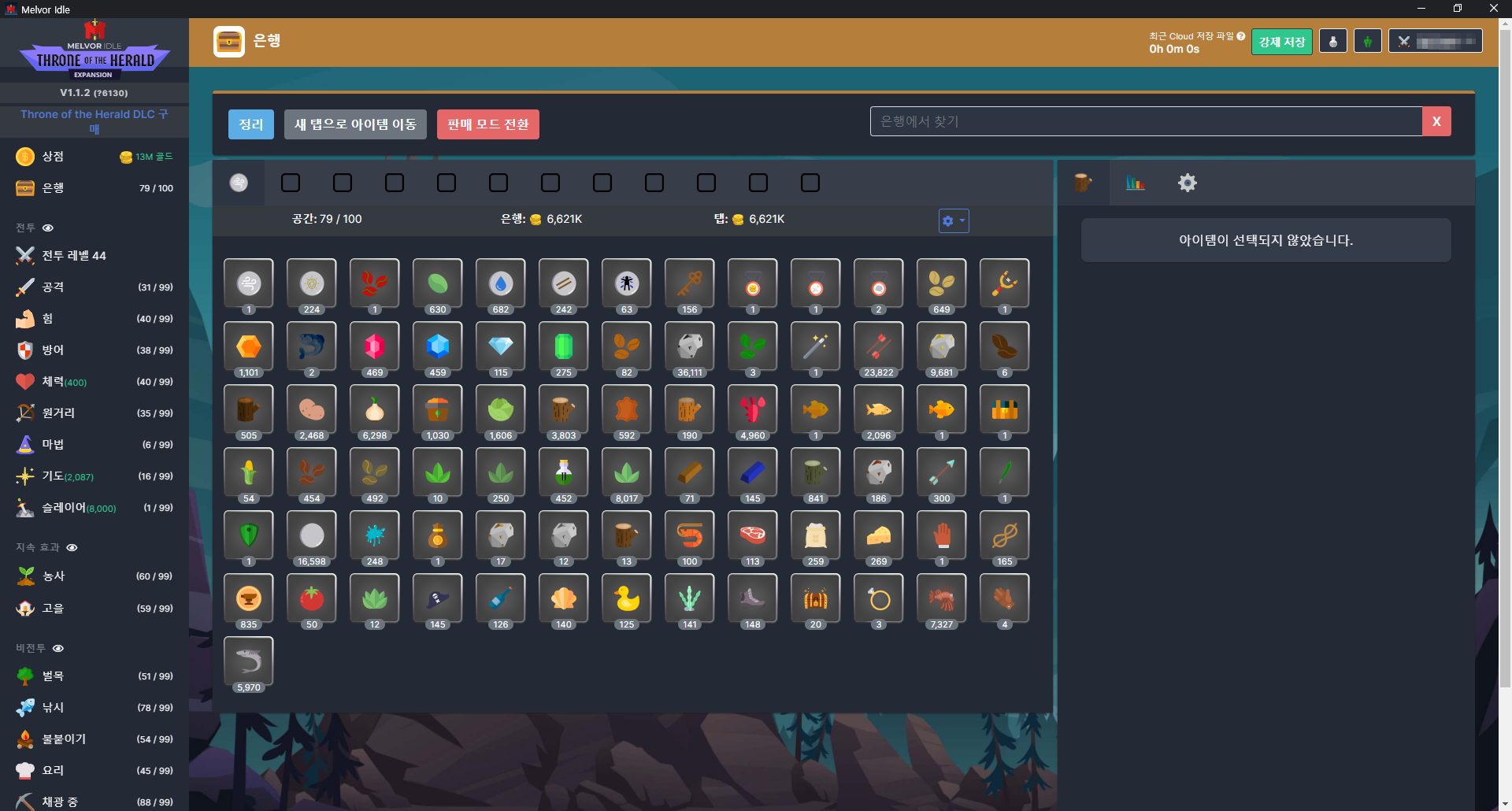This screenshot has width=1512, height=811.
Task: Open the 농사 farming skill page
Action: [94, 576]
